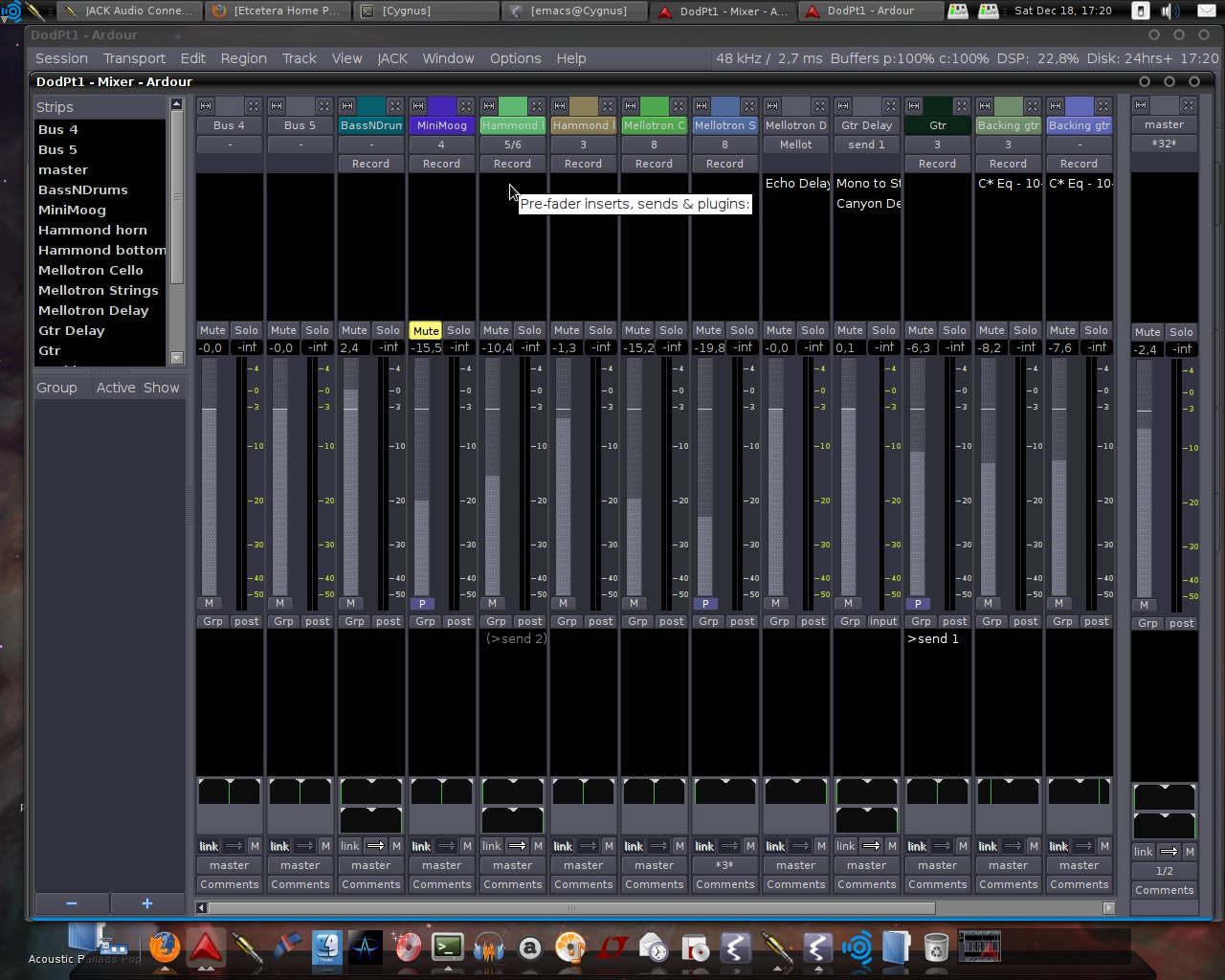Open input selector '5/6' on Hammond strip
The height and width of the screenshot is (980, 1225).
[x=512, y=145]
